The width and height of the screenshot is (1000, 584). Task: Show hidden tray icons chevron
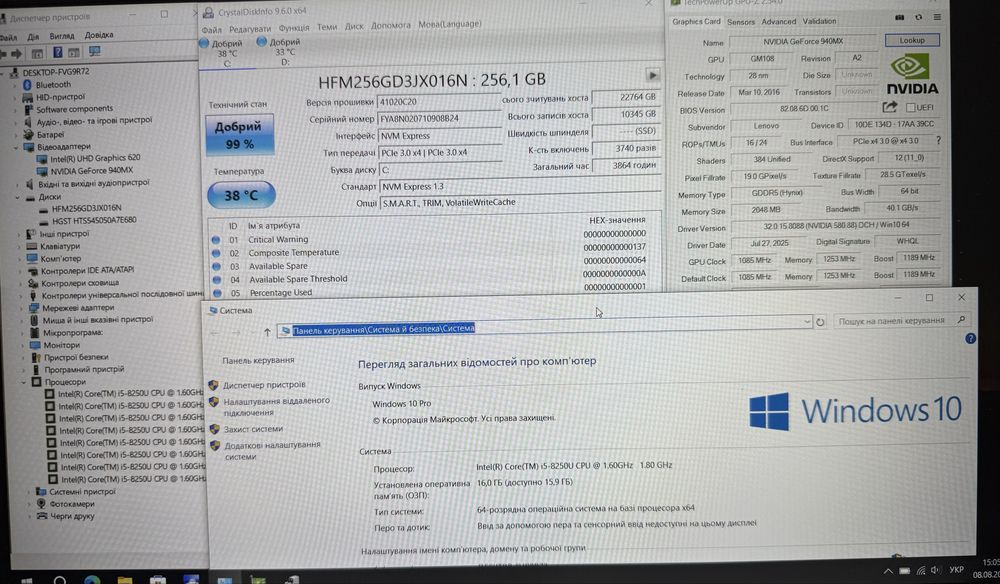[x=888, y=571]
